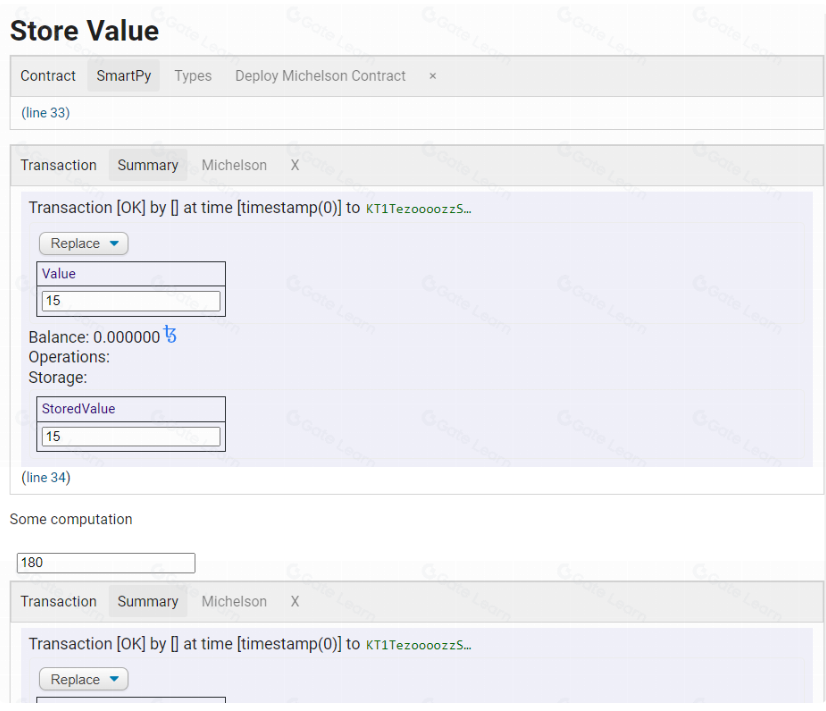The height and width of the screenshot is (711, 826).
Task: Close first transaction panel with X
Action: click(x=294, y=165)
